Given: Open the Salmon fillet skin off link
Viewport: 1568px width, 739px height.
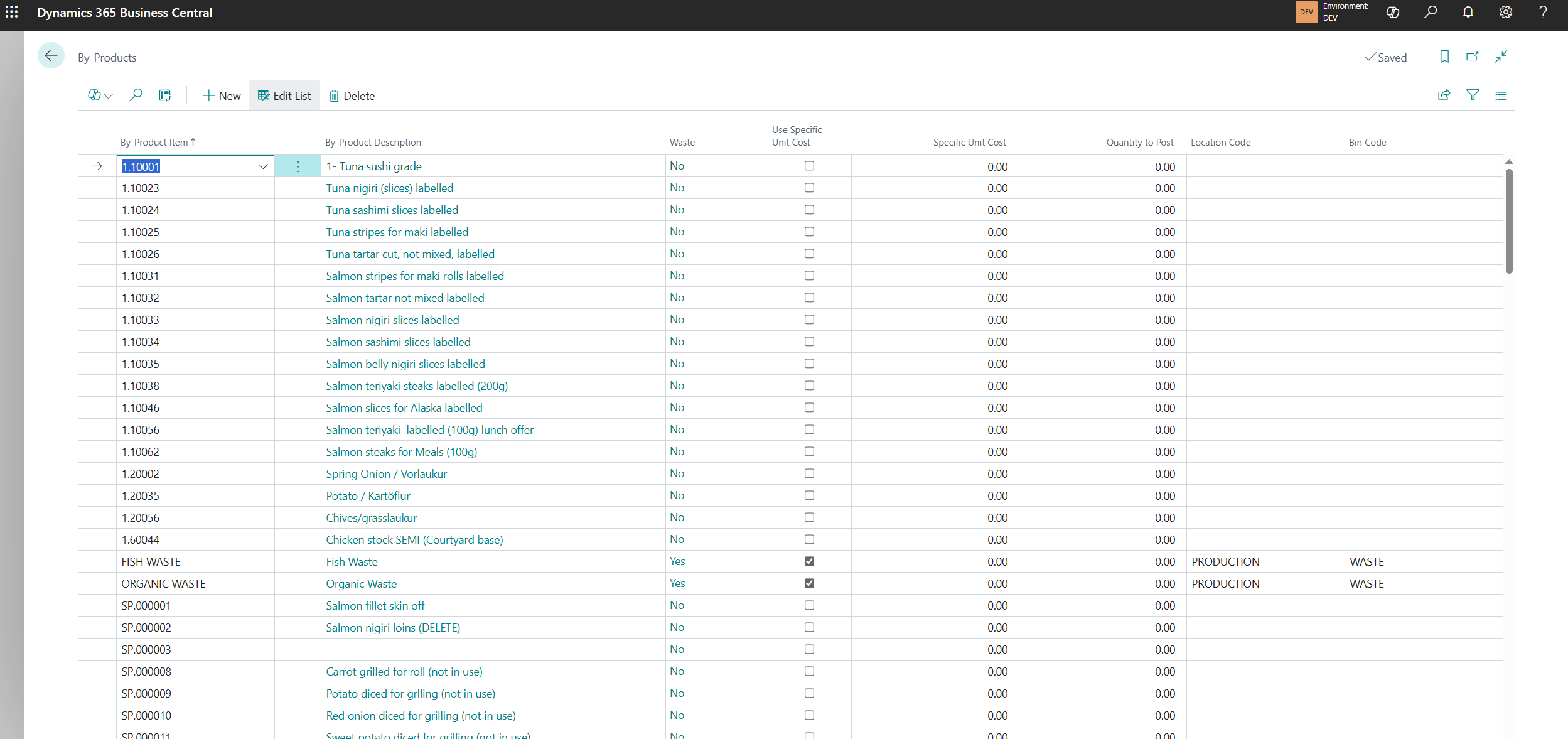Looking at the screenshot, I should (x=375, y=605).
